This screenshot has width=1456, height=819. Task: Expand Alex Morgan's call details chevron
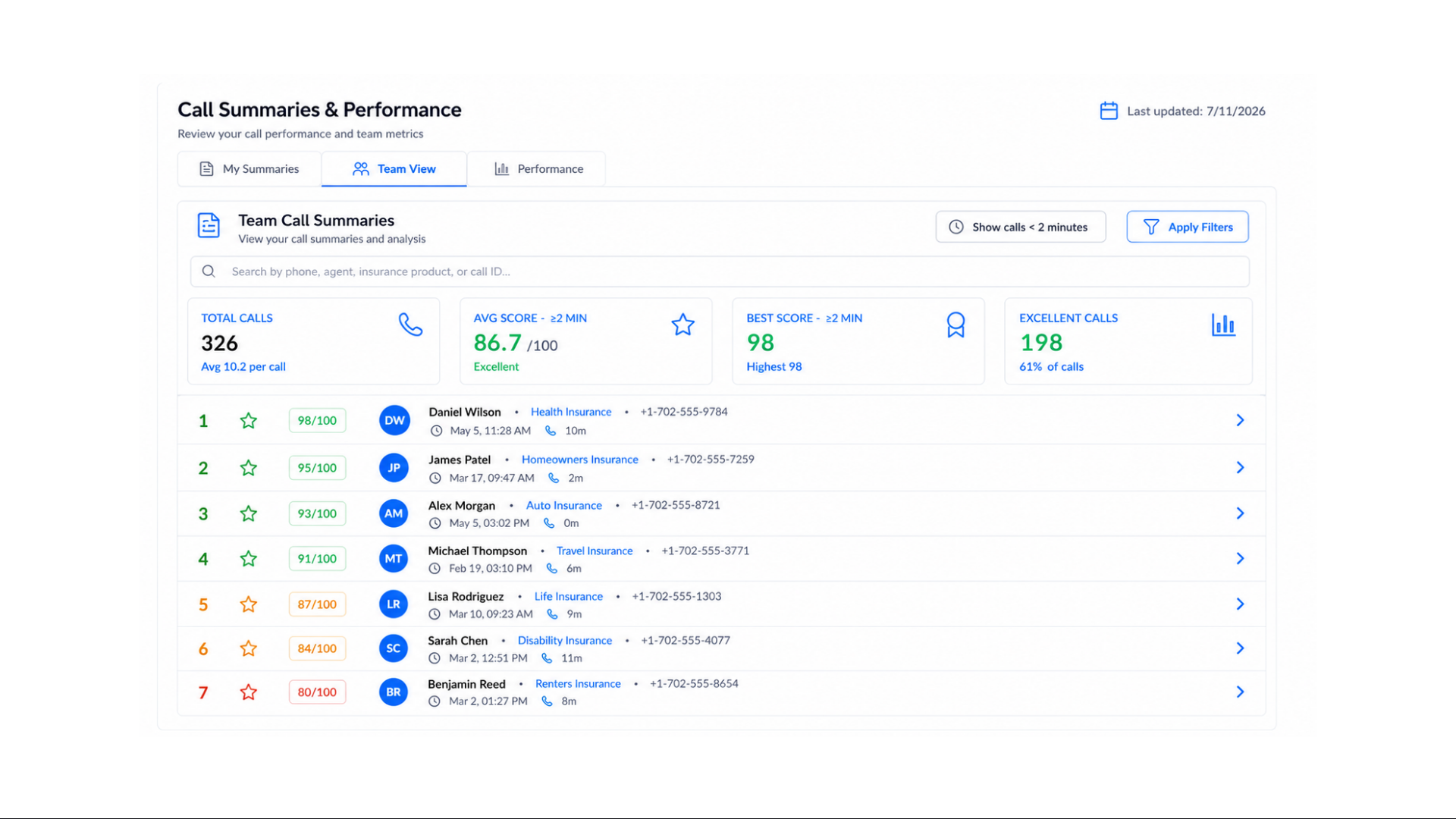[x=1241, y=513]
